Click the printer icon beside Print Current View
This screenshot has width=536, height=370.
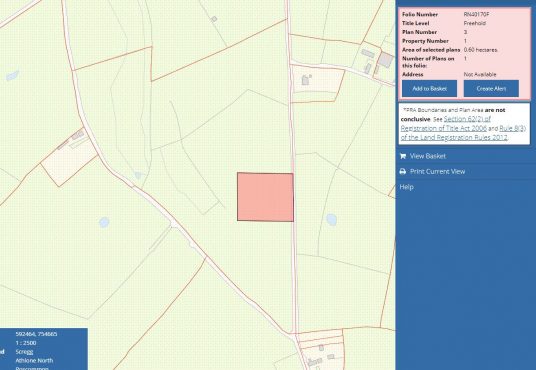click(403, 172)
